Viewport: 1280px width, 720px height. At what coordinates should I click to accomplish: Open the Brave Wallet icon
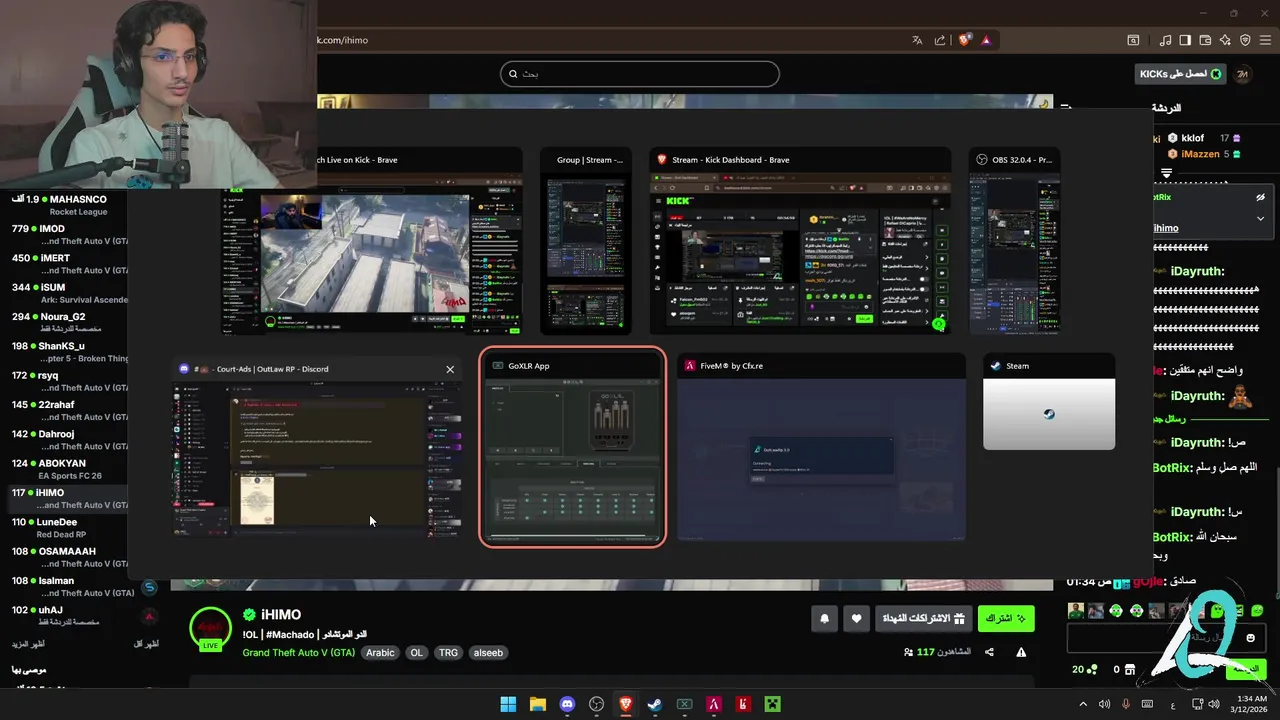point(1205,40)
